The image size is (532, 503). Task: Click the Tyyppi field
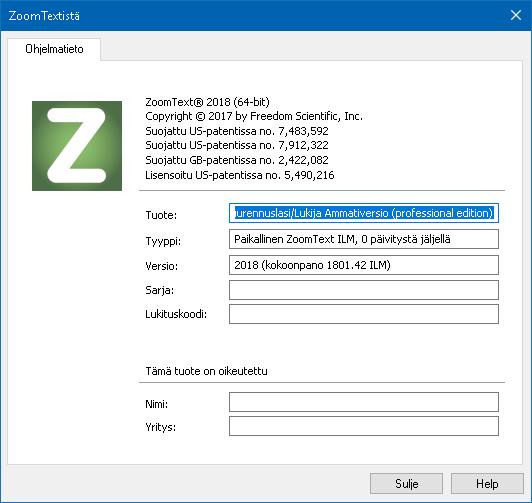364,239
